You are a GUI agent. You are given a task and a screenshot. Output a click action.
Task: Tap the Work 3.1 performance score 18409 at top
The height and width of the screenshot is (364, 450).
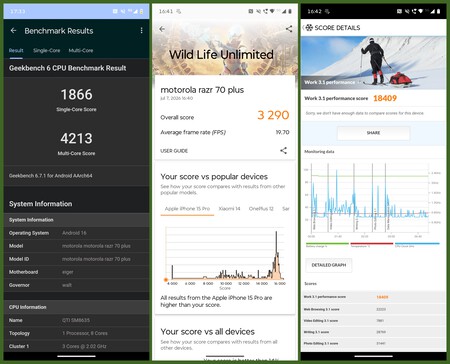click(385, 98)
